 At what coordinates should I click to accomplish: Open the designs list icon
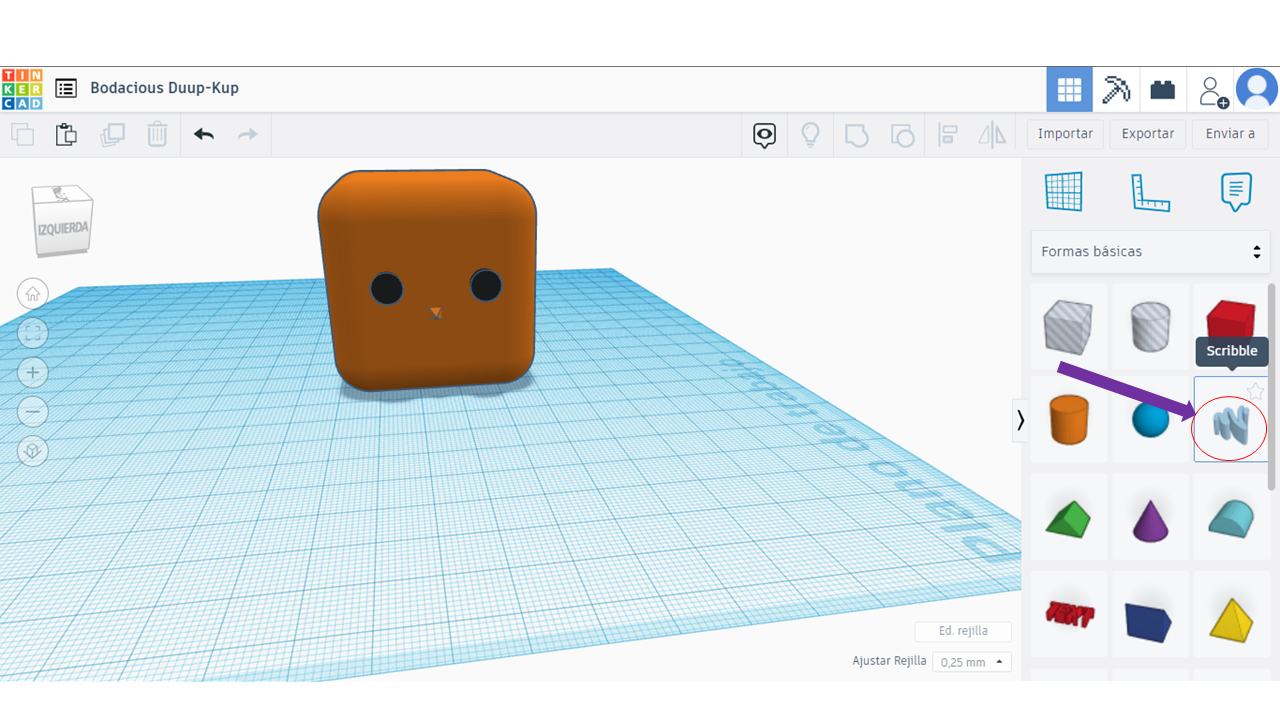(x=66, y=88)
